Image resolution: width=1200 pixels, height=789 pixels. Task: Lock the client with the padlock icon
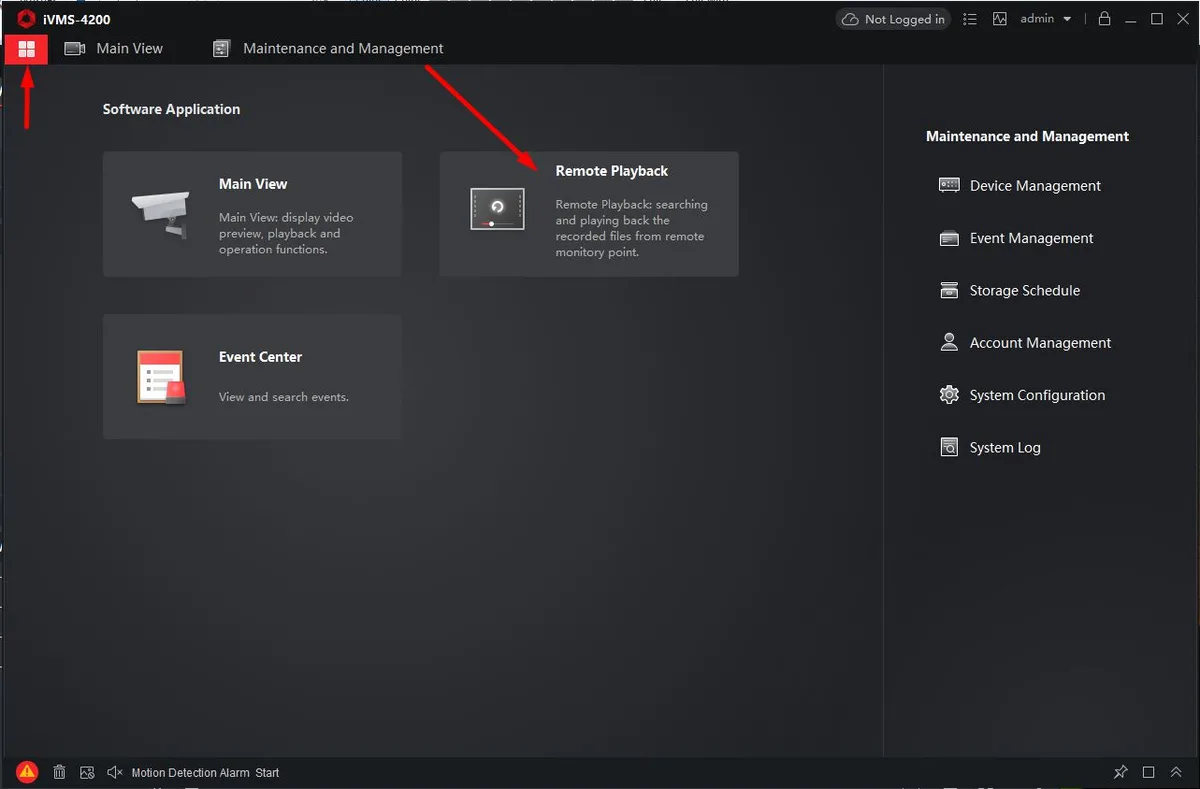1105,19
